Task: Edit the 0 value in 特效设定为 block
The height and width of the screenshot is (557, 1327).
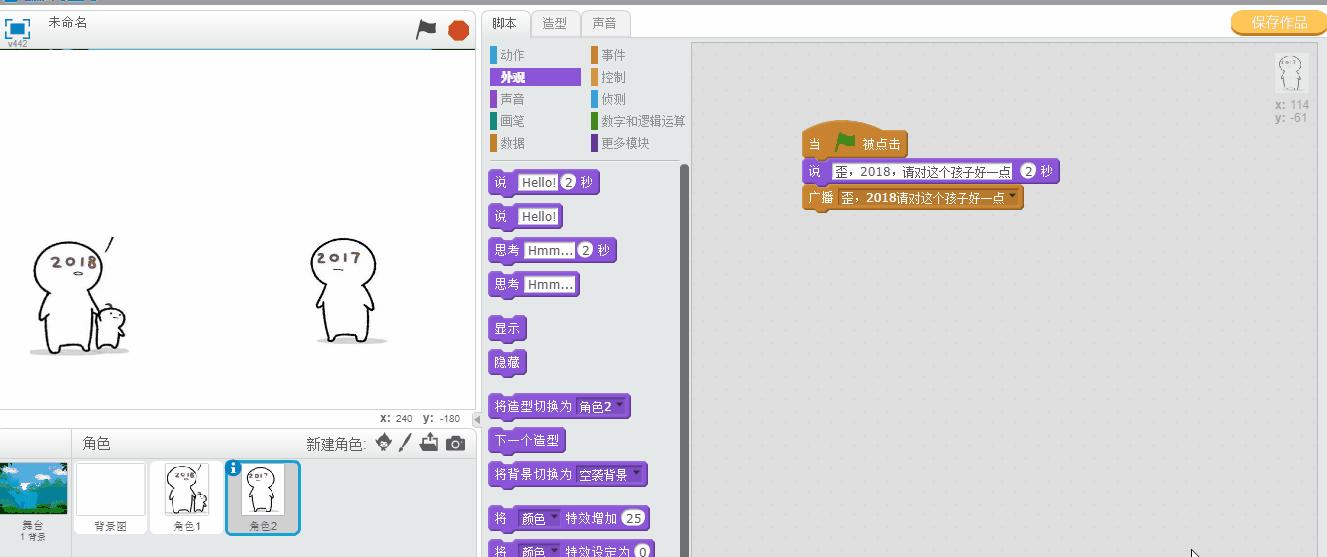Action: coord(643,551)
